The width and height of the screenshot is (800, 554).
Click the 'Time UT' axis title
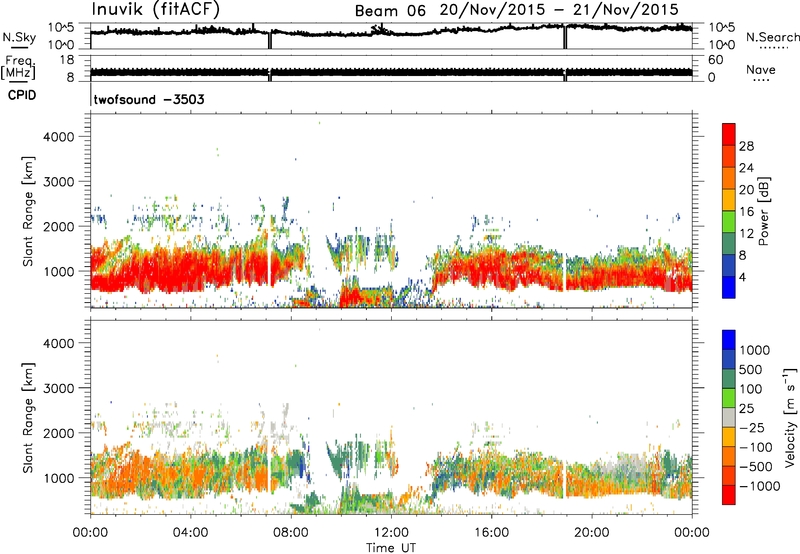pos(391,548)
